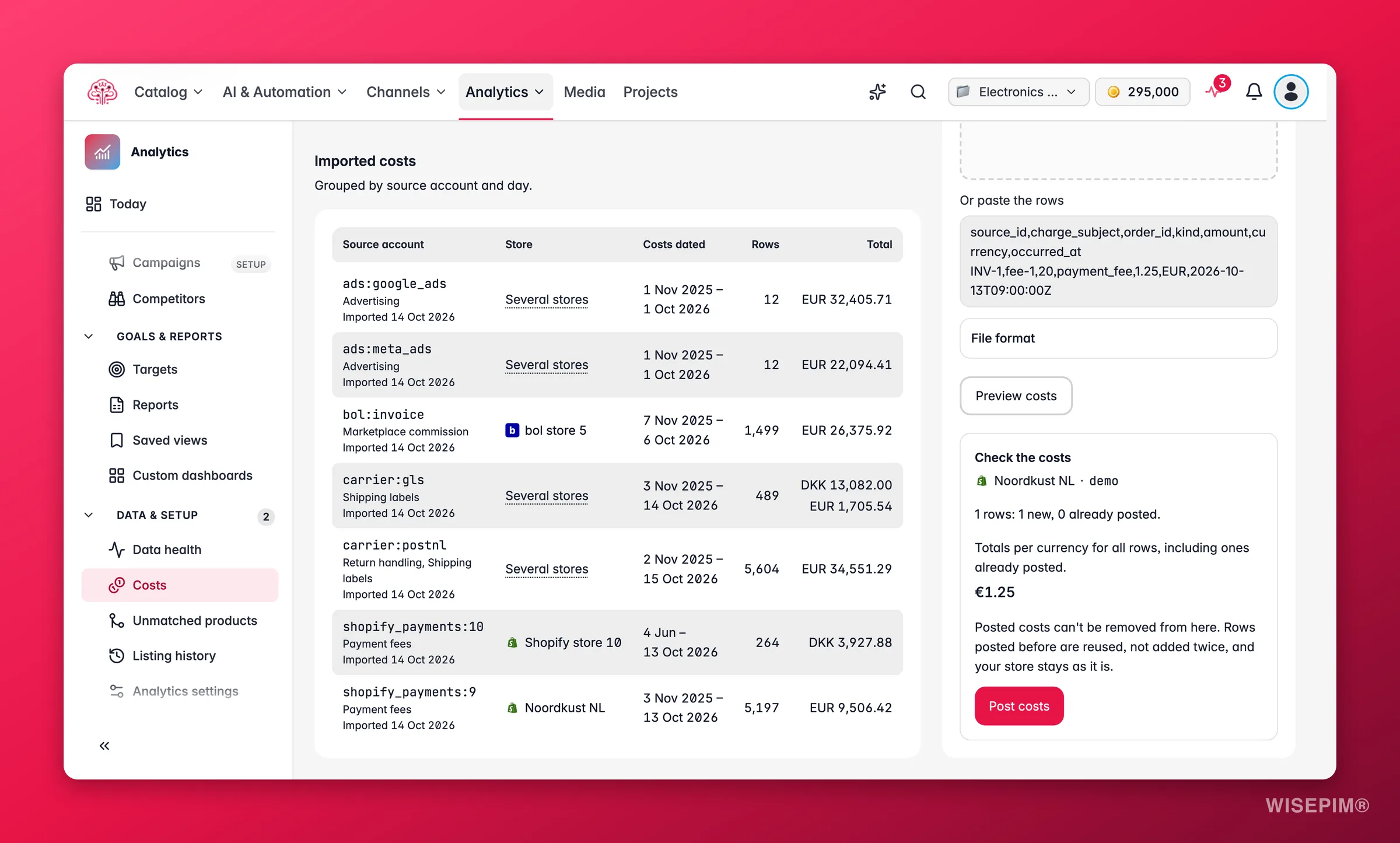
Task: Expand the Channels menu
Action: (406, 92)
